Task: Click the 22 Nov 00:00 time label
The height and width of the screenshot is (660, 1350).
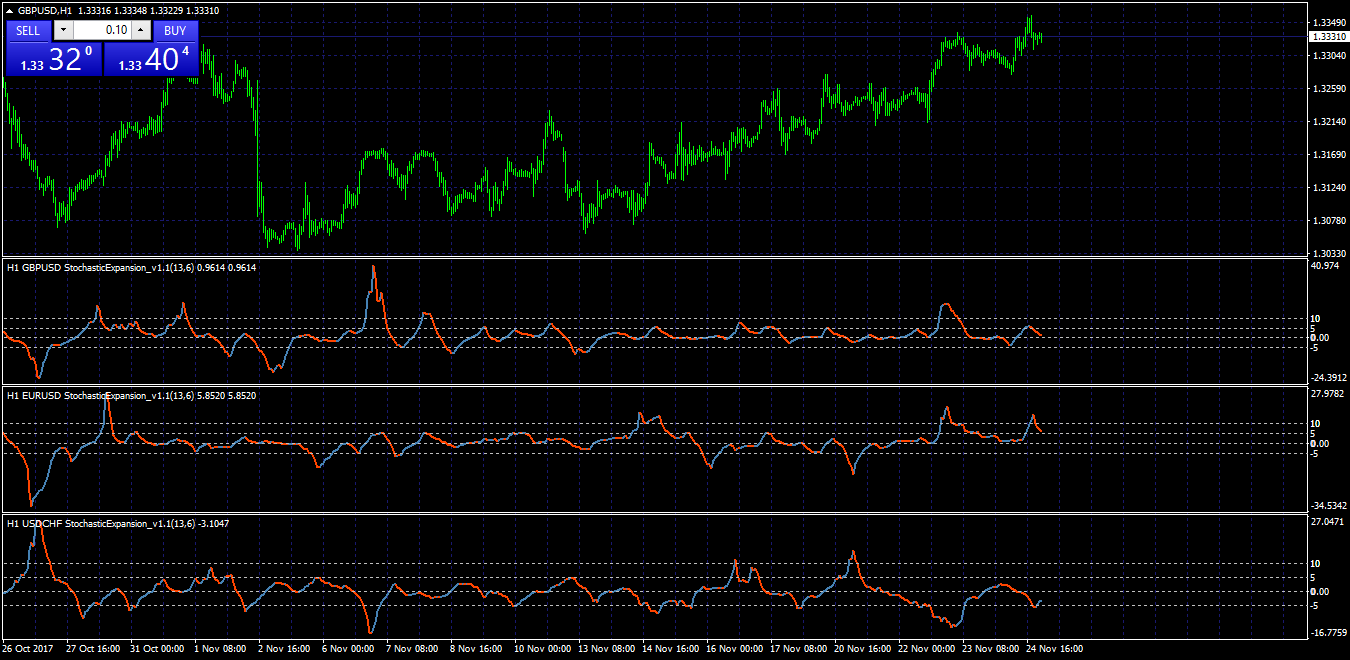Action: coord(927,648)
